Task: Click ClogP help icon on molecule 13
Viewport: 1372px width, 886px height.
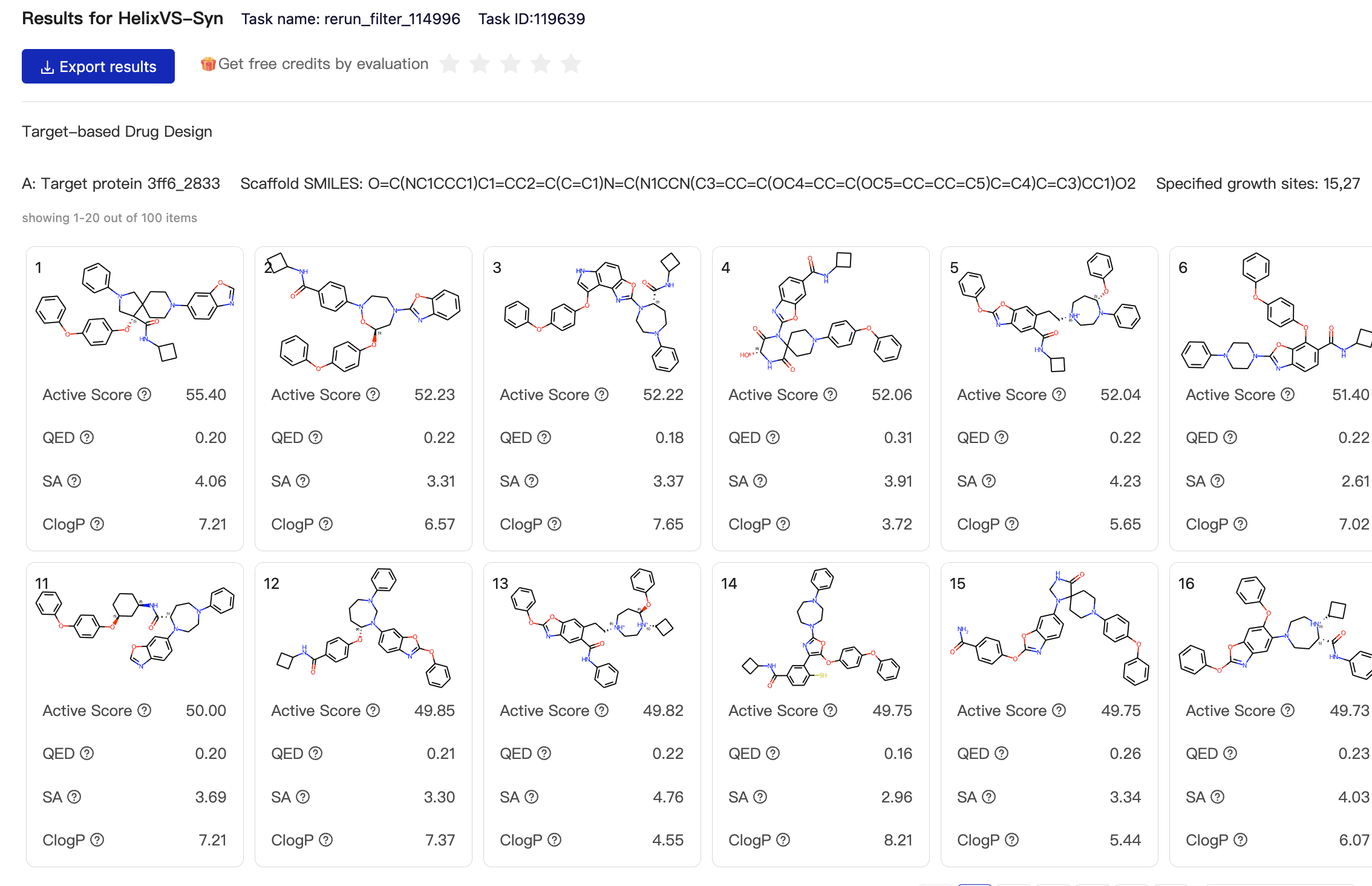Action: 555,840
